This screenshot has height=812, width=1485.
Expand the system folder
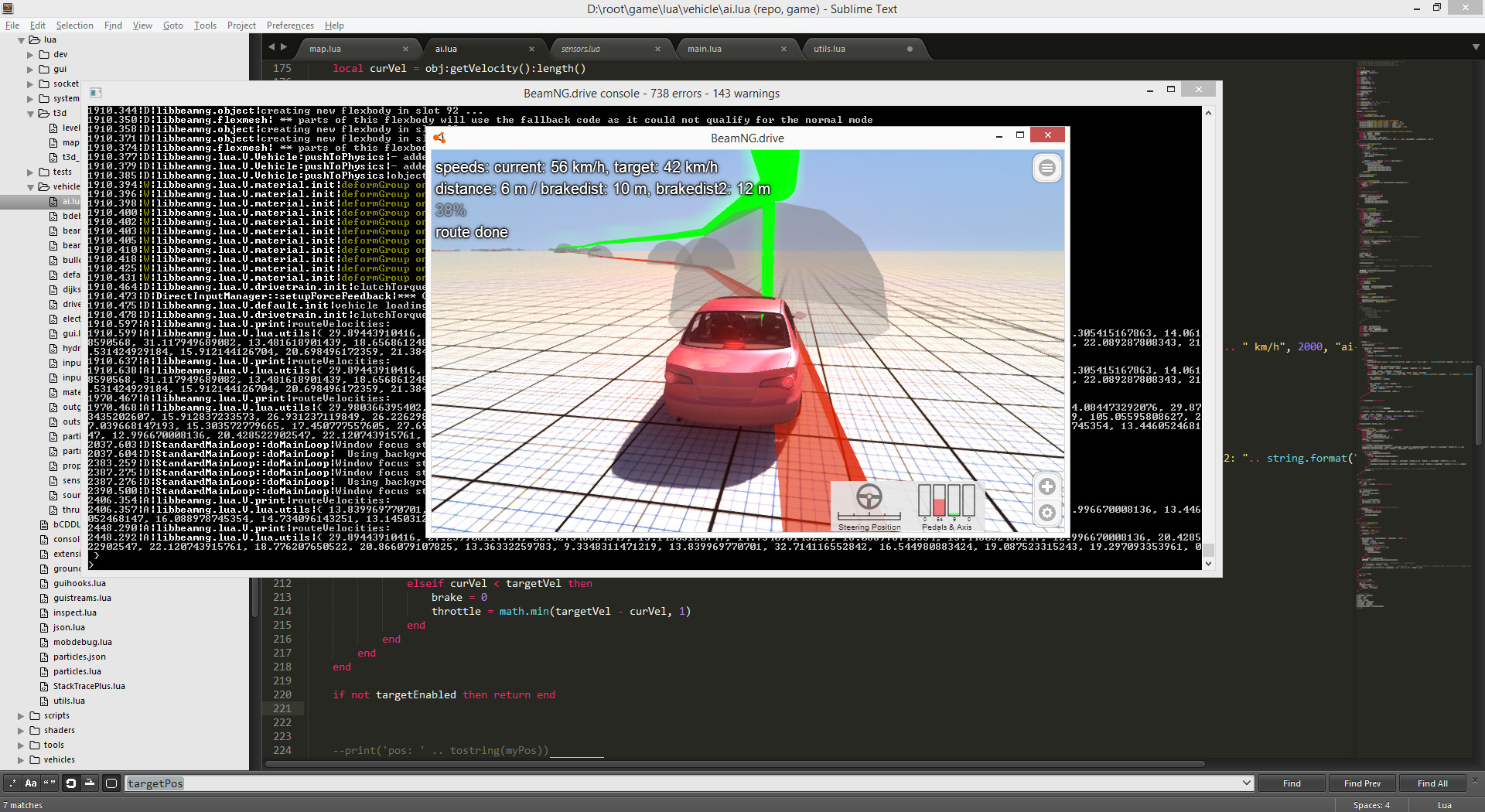click(30, 99)
